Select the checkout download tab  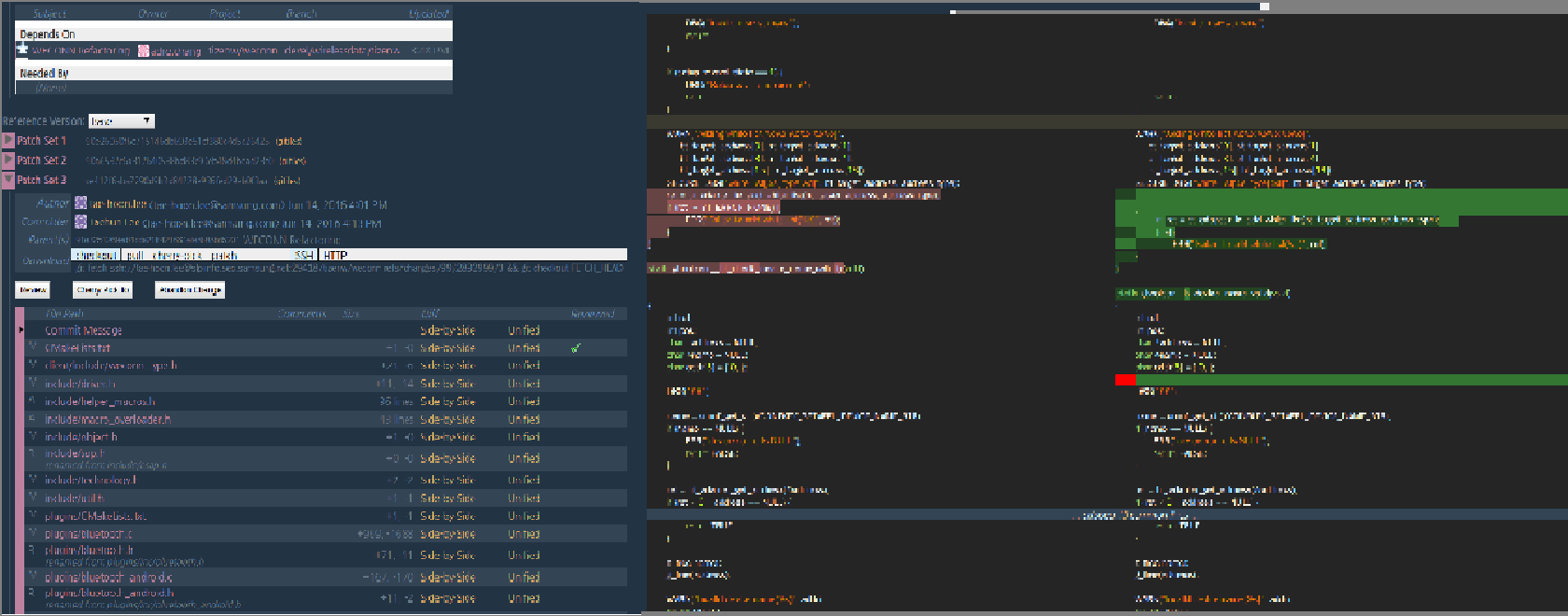pos(95,255)
